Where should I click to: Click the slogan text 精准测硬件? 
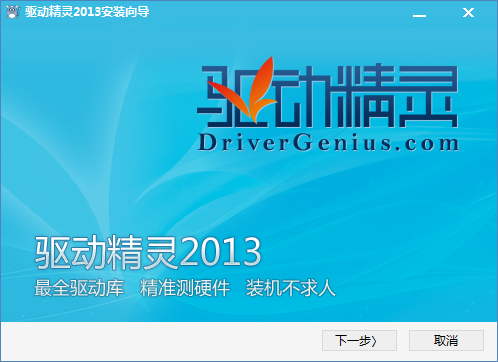[185, 288]
